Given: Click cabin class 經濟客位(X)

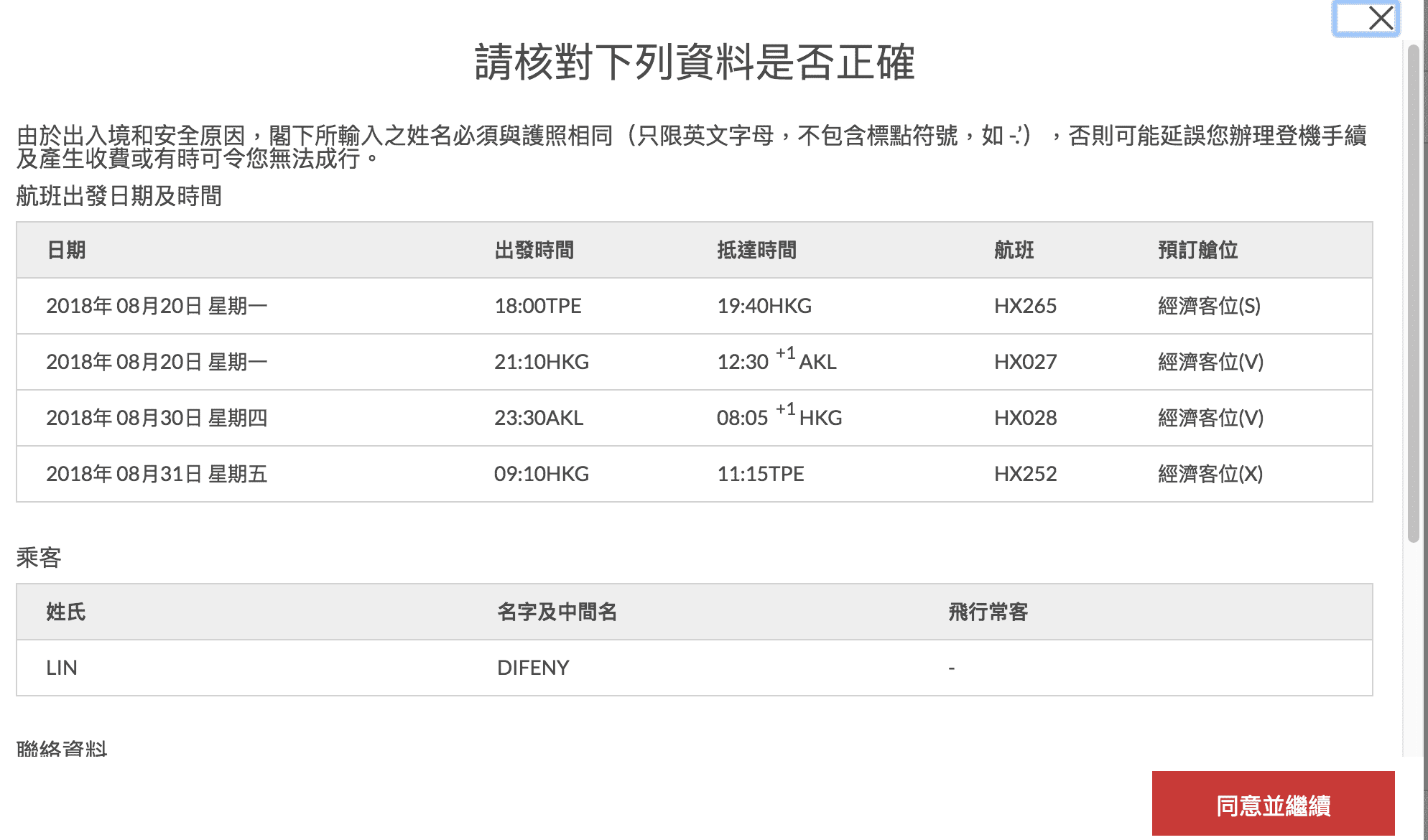Looking at the screenshot, I should click(1210, 474).
